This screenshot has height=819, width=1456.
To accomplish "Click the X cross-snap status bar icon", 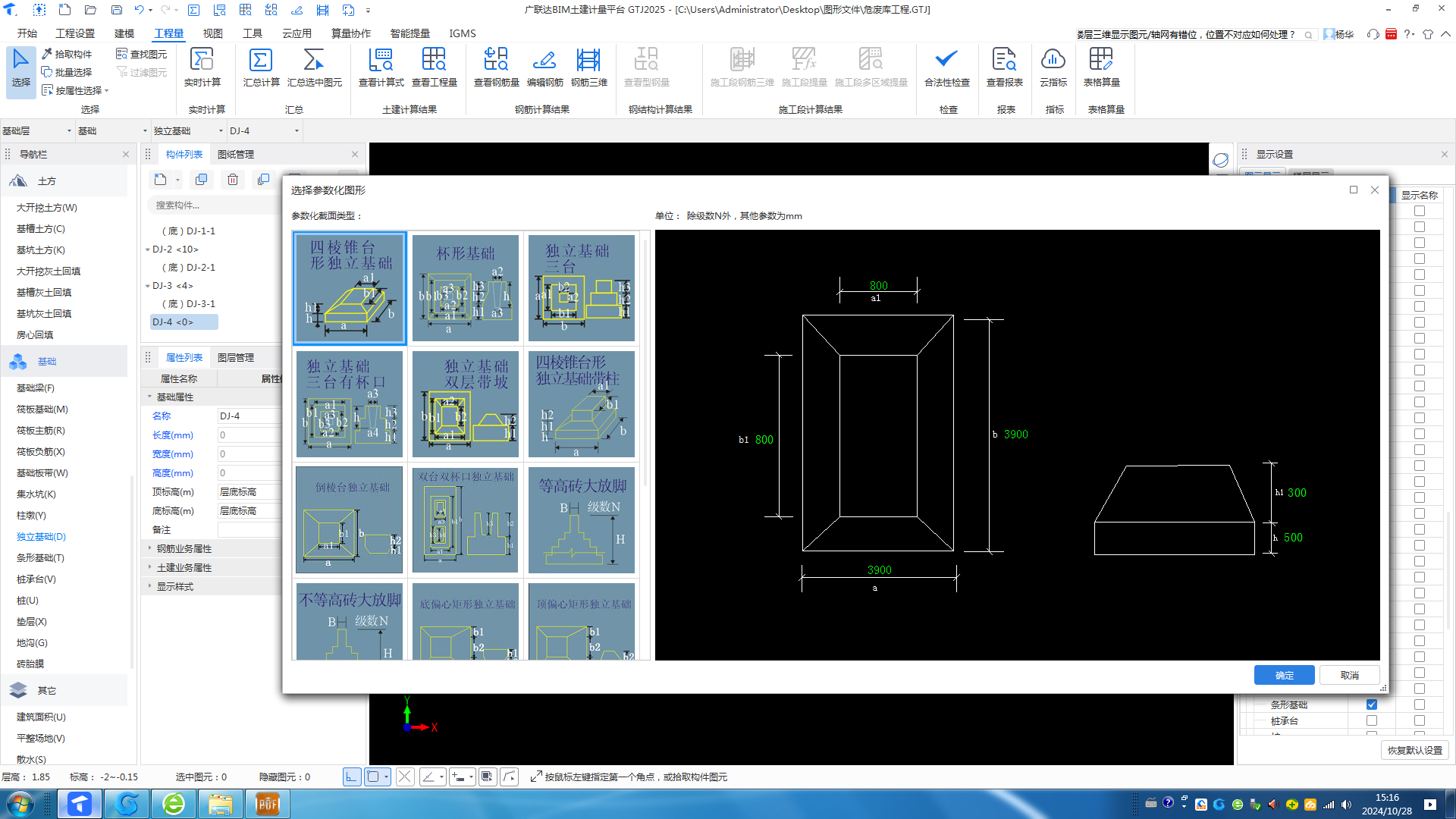I will click(405, 777).
